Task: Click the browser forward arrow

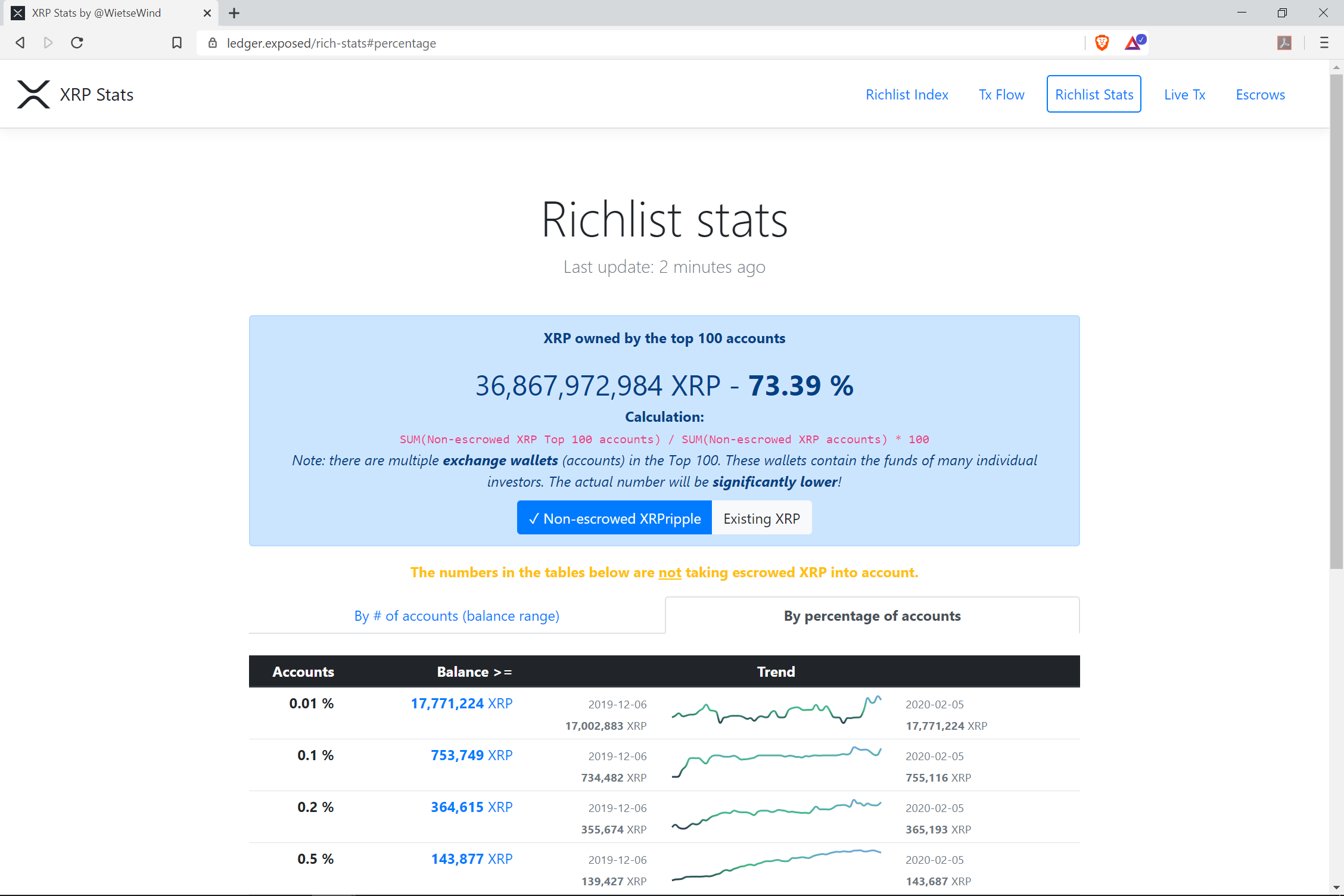Action: pos(48,43)
